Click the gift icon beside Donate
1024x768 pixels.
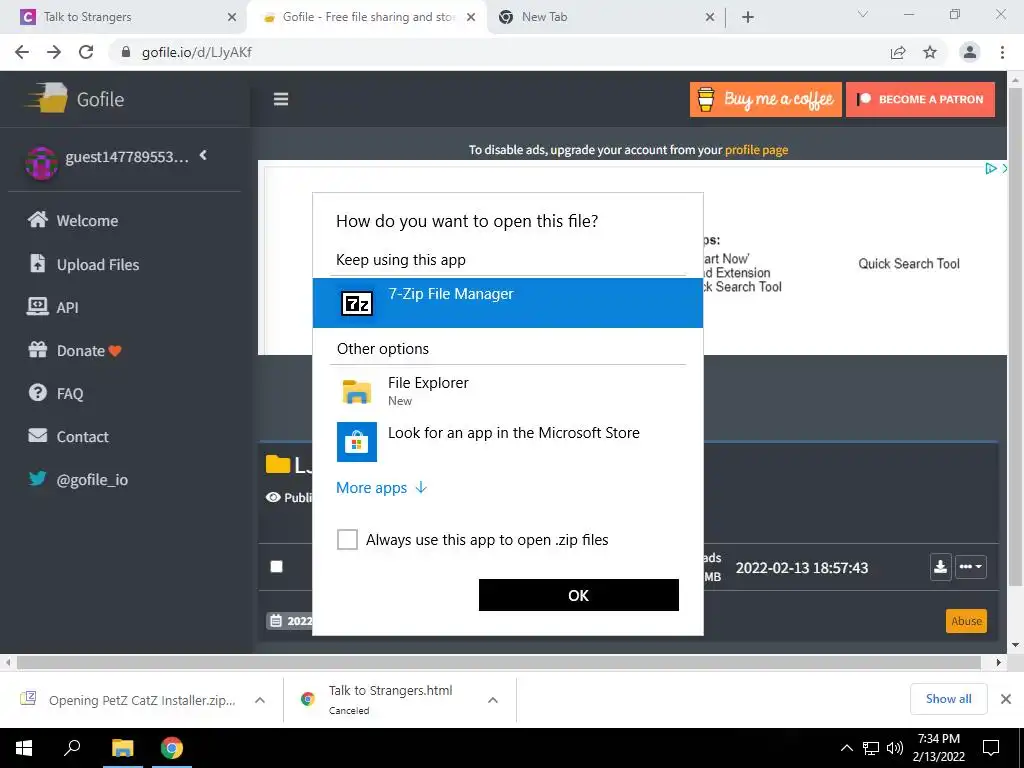[x=38, y=349]
